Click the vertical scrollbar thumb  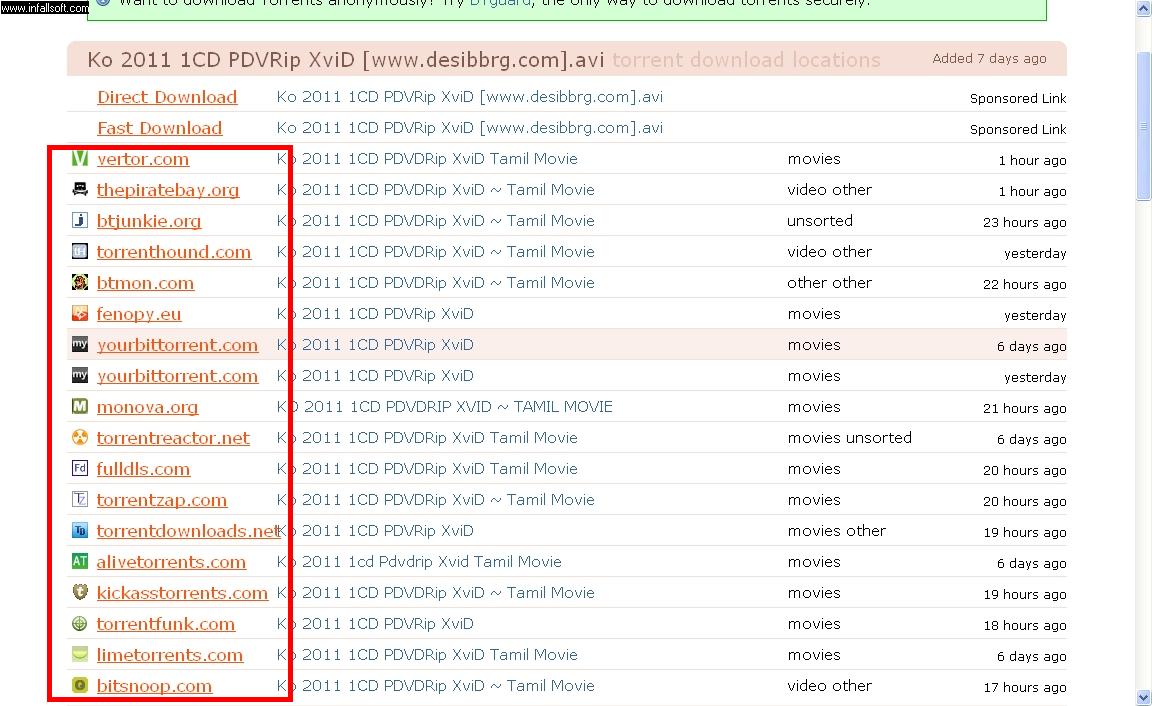(x=1143, y=126)
